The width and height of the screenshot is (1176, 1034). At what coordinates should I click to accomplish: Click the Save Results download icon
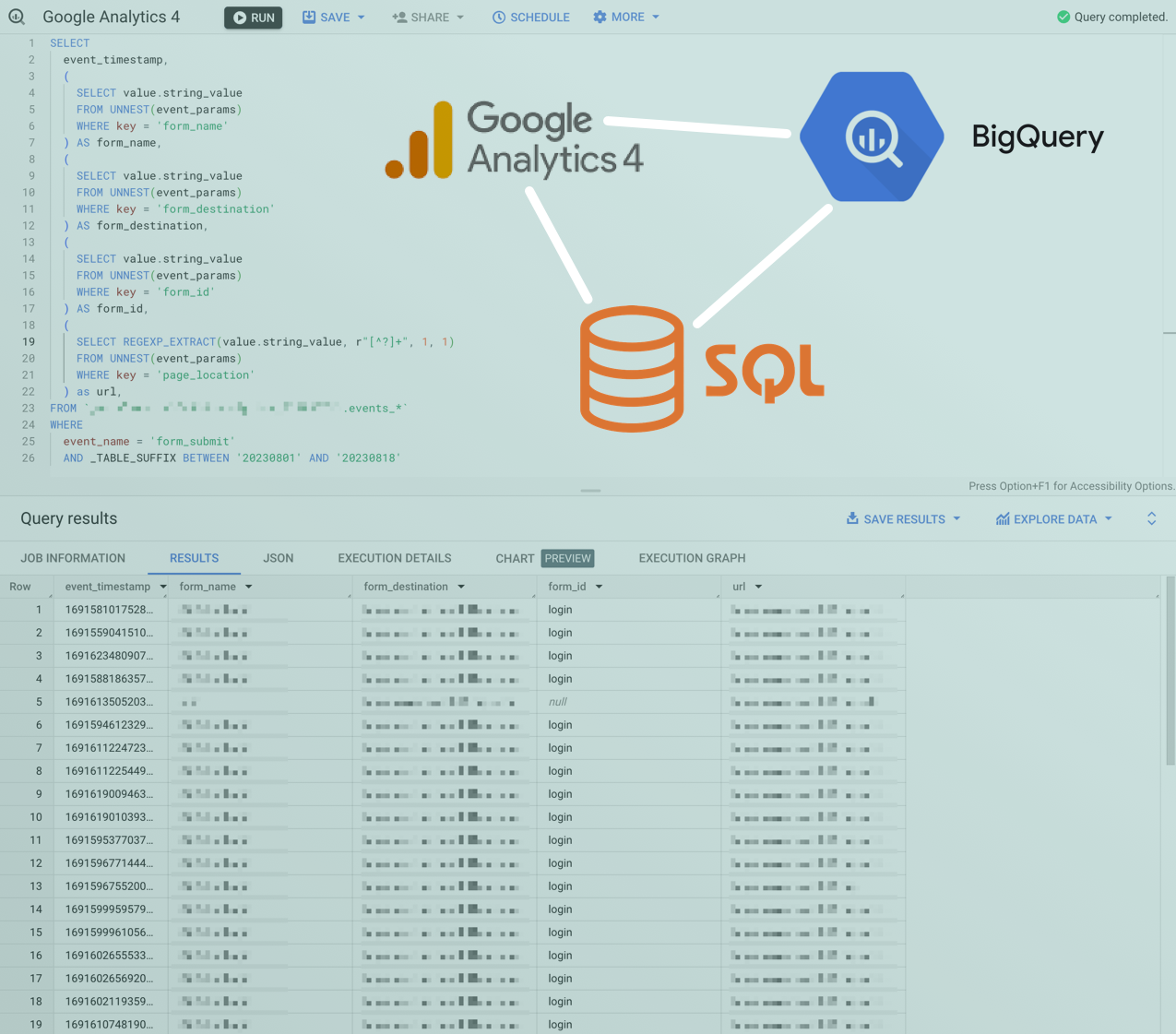(852, 519)
